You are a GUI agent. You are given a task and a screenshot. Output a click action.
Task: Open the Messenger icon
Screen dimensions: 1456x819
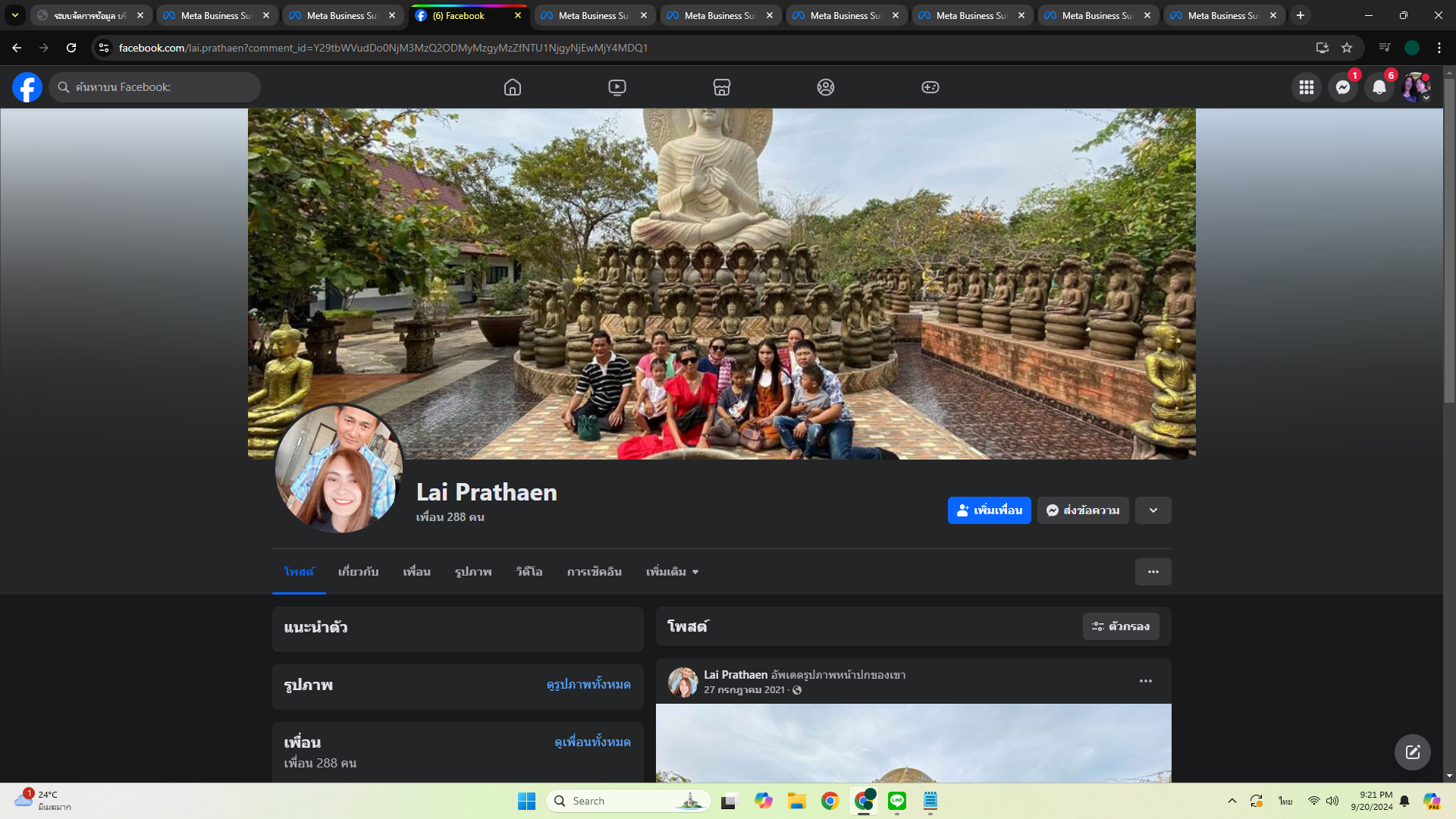[1343, 87]
